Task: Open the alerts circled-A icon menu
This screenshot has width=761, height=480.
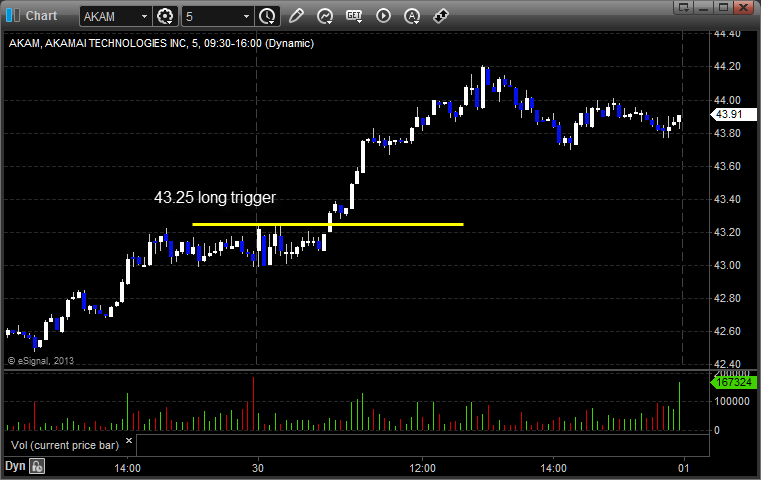Action: 412,16
